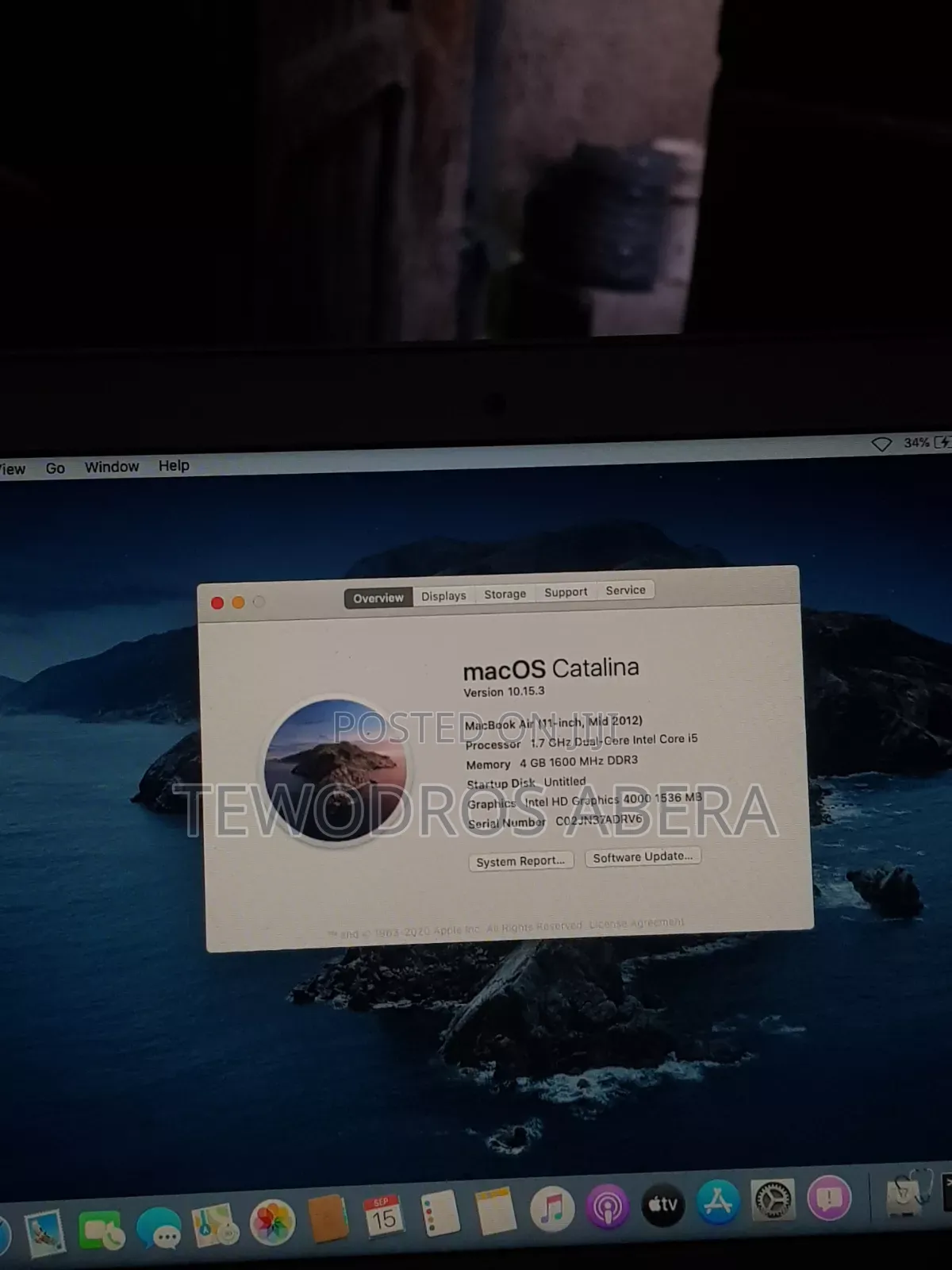Minimize the About This Mac window
Image resolution: width=952 pixels, height=1270 pixels.
click(238, 602)
